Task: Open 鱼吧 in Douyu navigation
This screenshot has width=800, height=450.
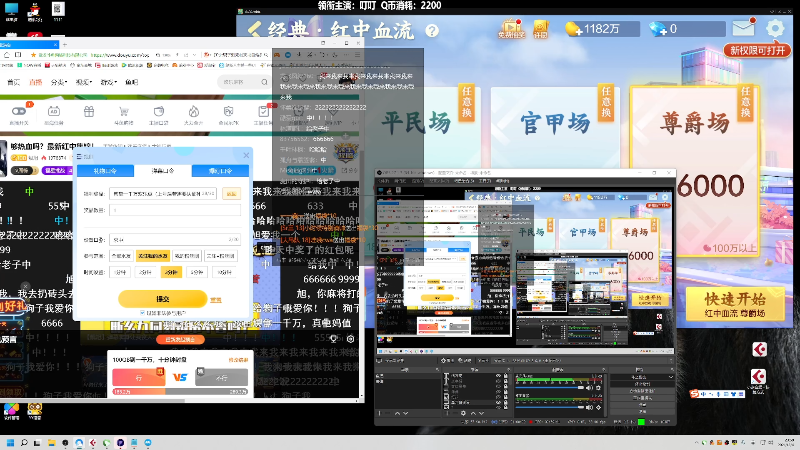Action: 132,82
